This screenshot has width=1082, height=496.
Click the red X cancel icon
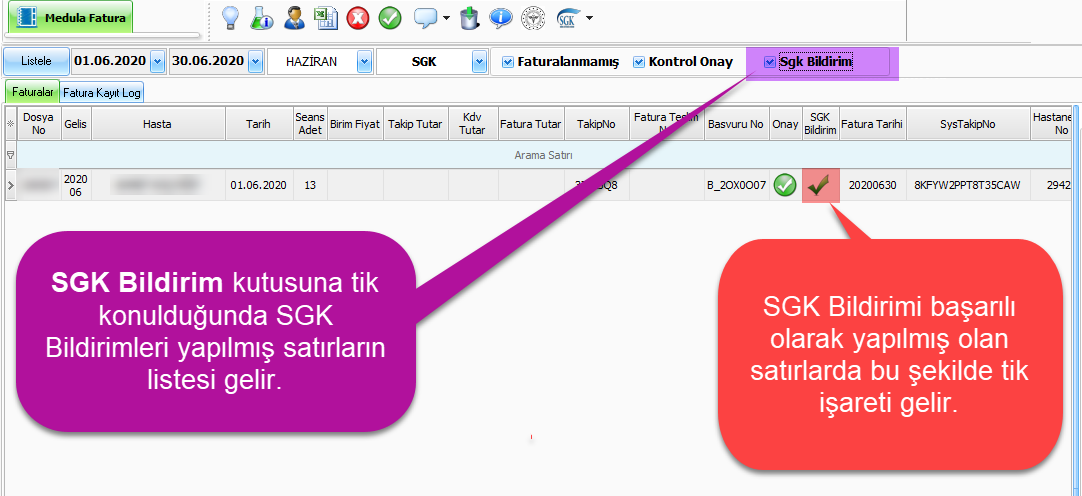(x=357, y=18)
